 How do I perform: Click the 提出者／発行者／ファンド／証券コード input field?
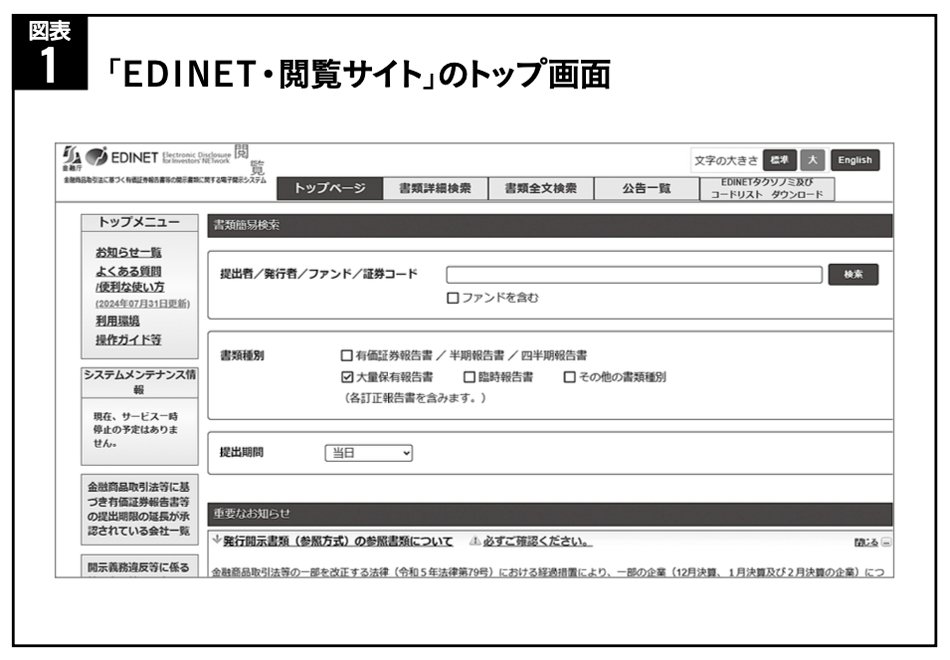pyautogui.click(x=634, y=275)
